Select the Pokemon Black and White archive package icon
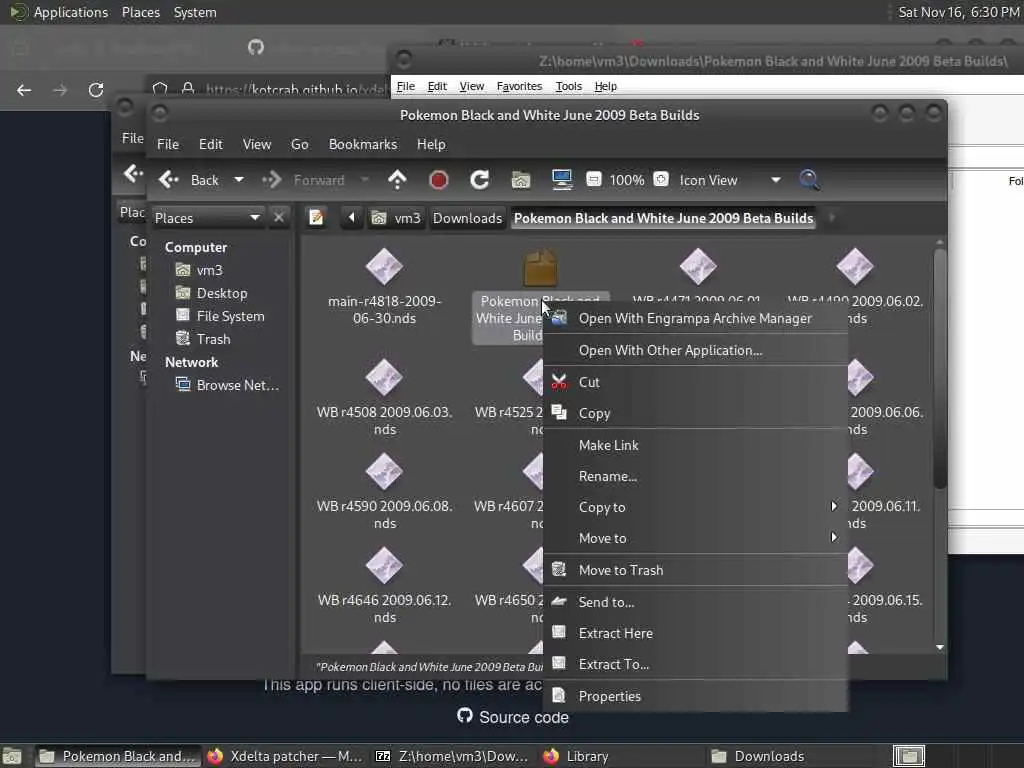Image resolution: width=1024 pixels, height=768 pixels. (x=540, y=268)
